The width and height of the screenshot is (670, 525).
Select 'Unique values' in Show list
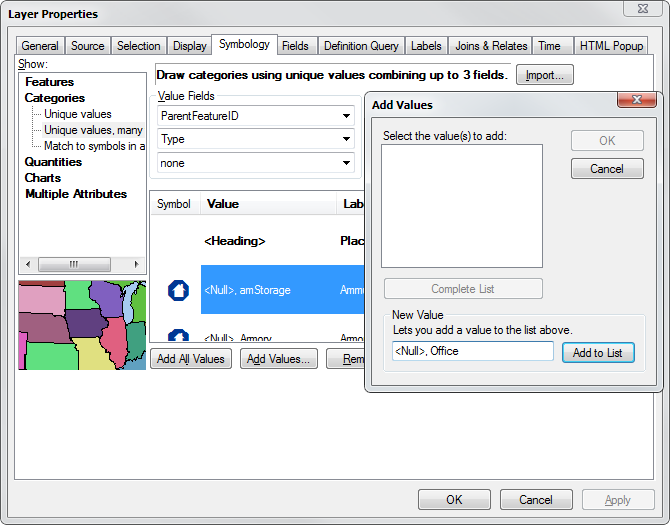click(x=78, y=114)
